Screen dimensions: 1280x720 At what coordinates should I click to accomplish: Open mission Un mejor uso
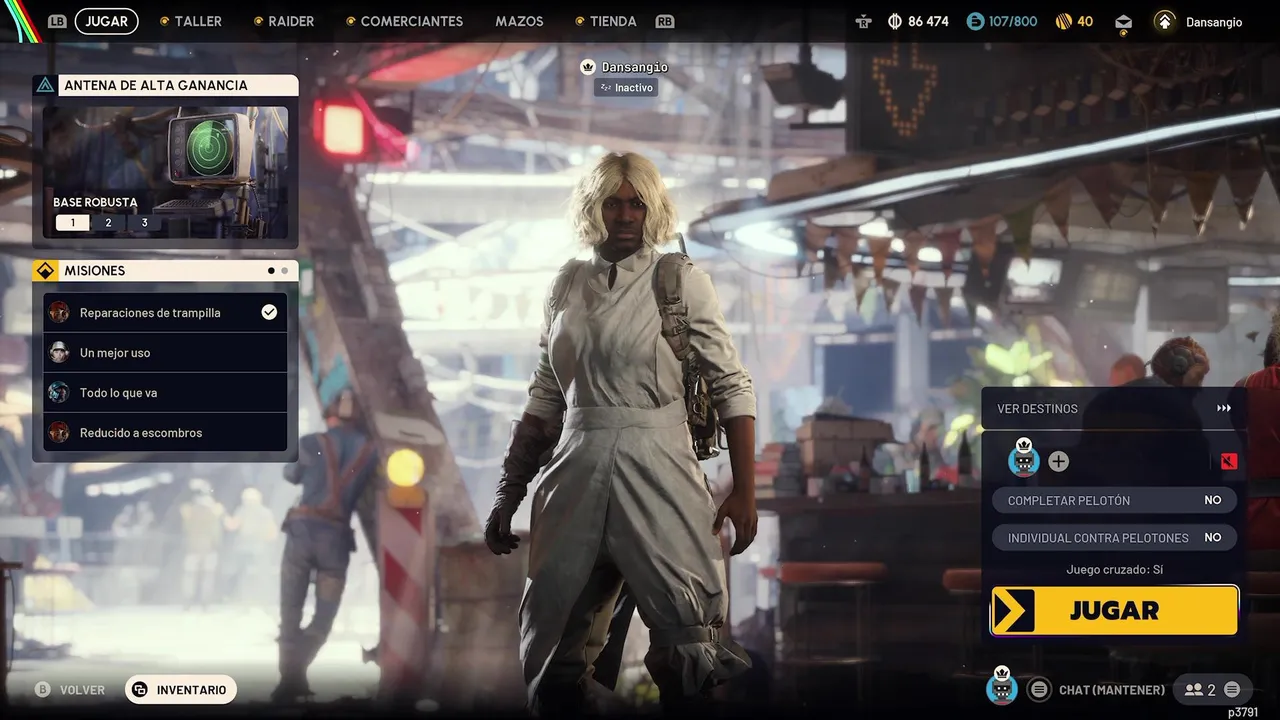[x=166, y=352]
